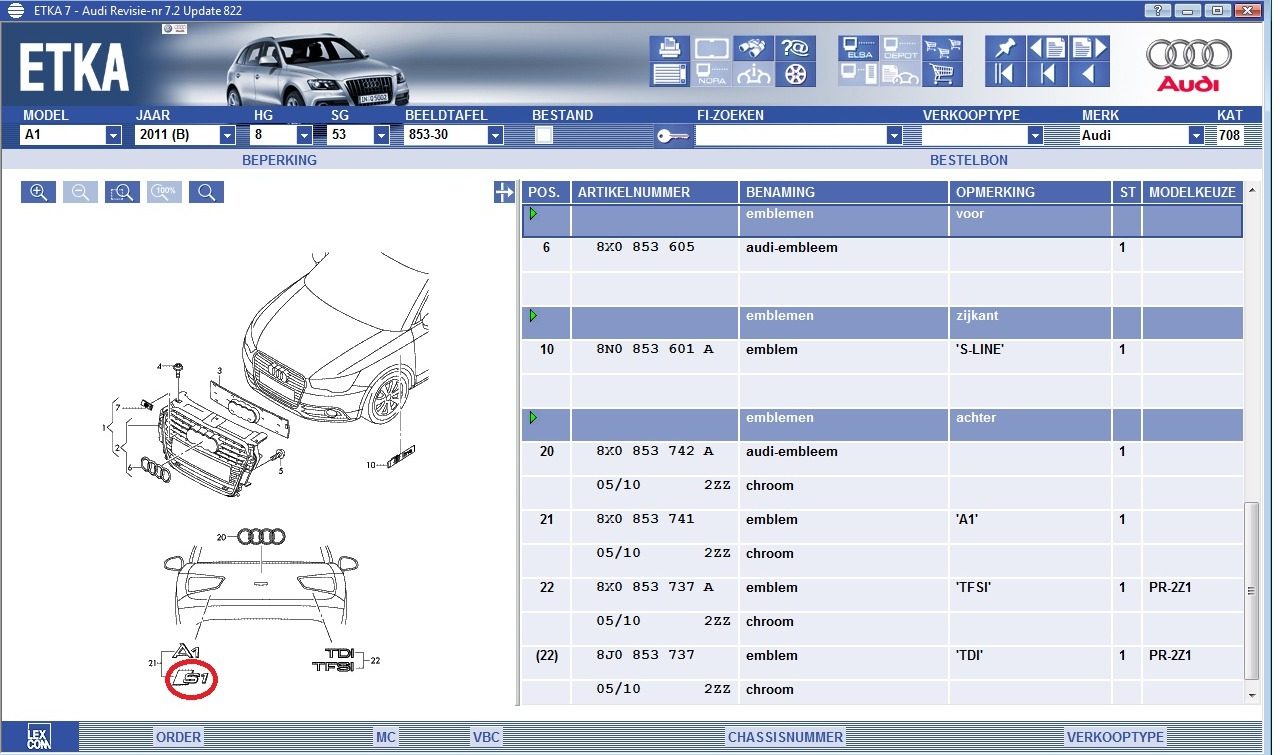Toggle the BESTAND checkbox
Viewport: 1280px width, 755px height.
544,135
